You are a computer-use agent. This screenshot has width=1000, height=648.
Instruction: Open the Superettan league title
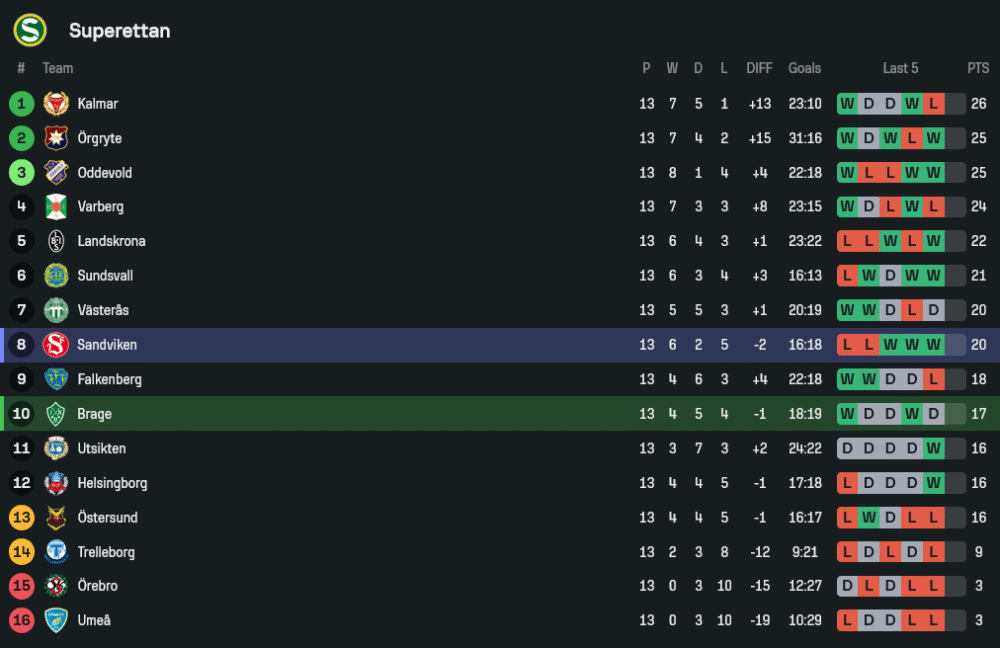coord(119,31)
